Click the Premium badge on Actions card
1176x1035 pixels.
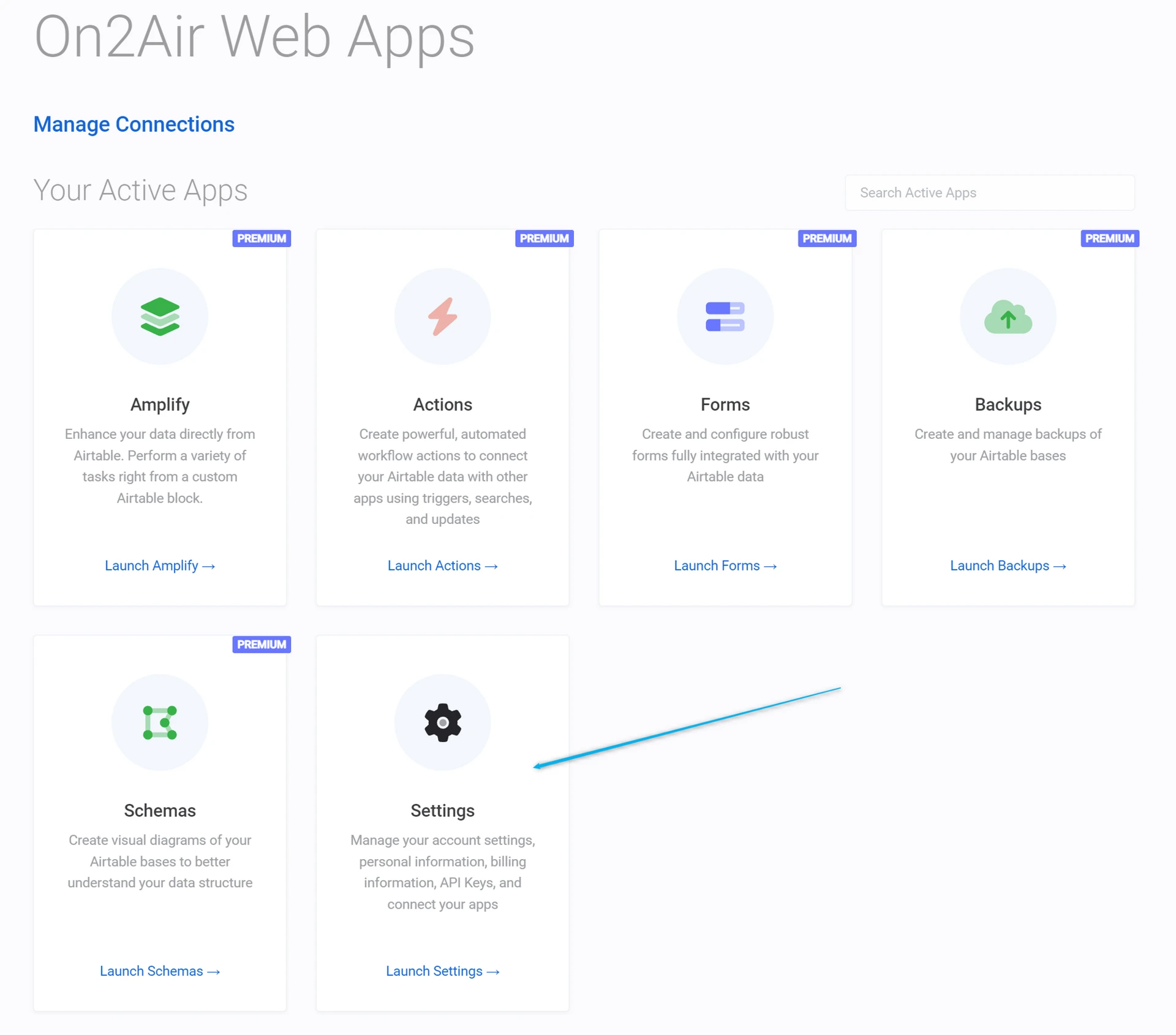pos(544,238)
